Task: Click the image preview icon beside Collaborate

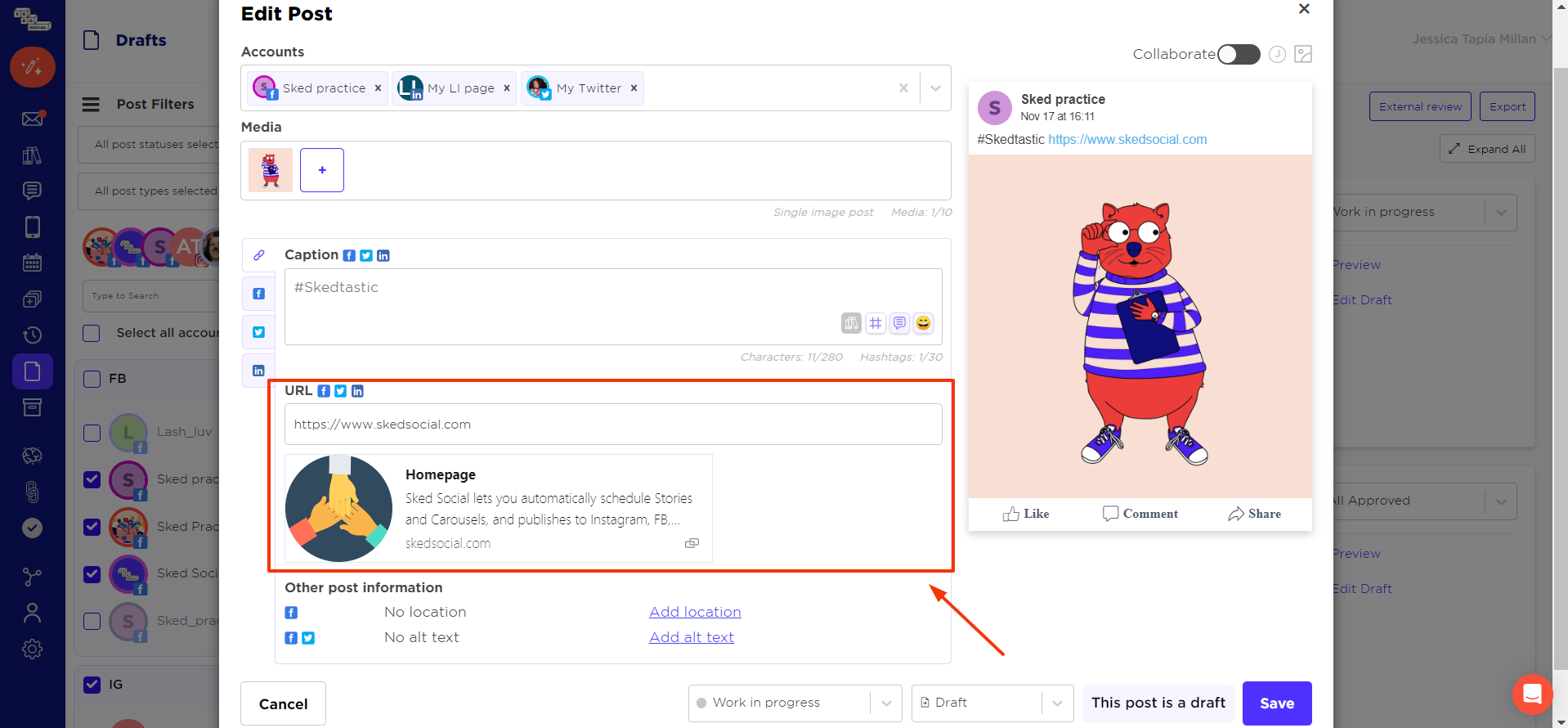Action: coord(1303,54)
